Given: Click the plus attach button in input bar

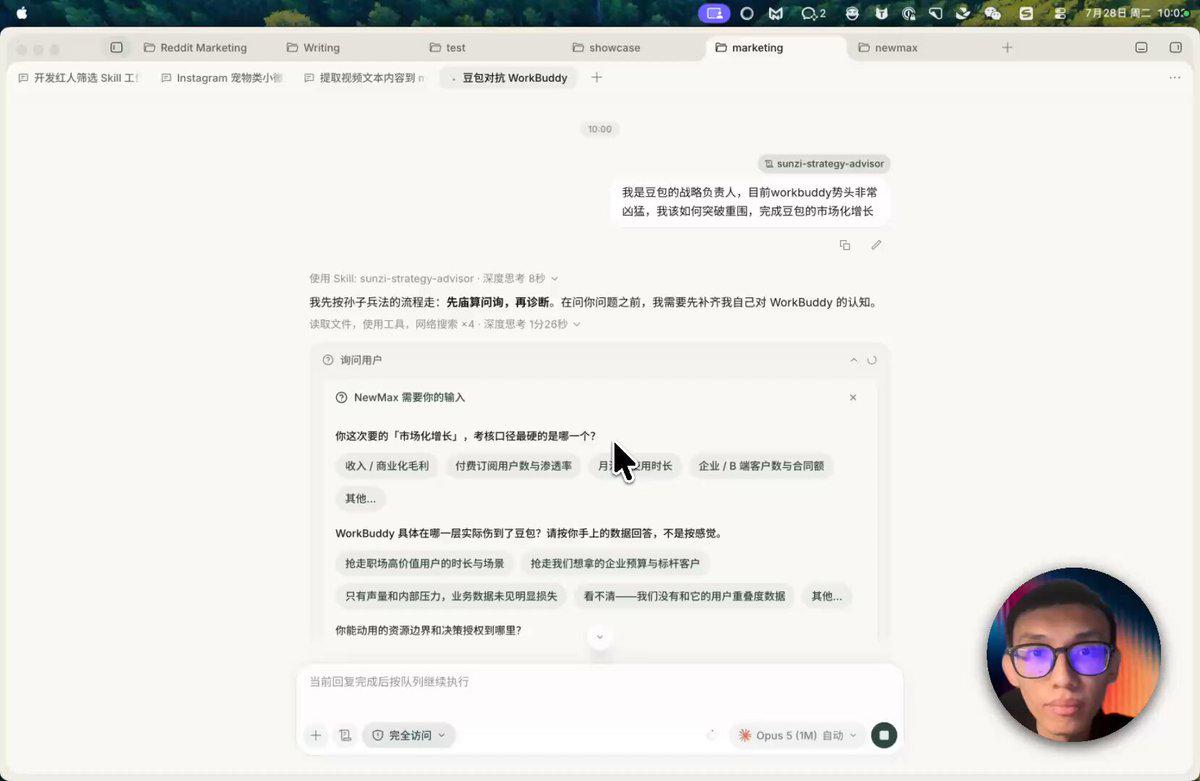Looking at the screenshot, I should (x=316, y=735).
